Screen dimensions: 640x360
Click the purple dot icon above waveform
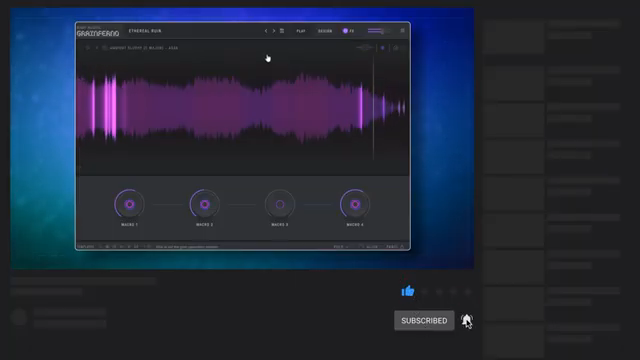pyautogui.click(x=382, y=48)
